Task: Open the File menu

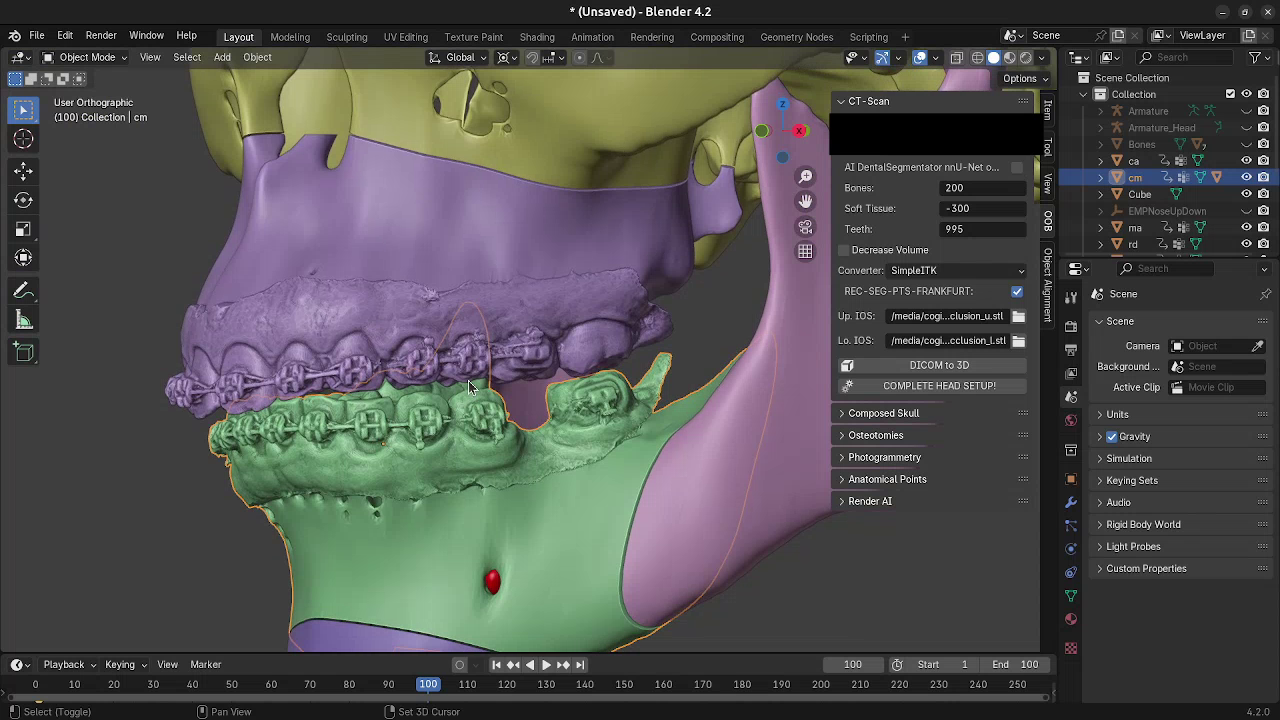Action: (x=36, y=35)
